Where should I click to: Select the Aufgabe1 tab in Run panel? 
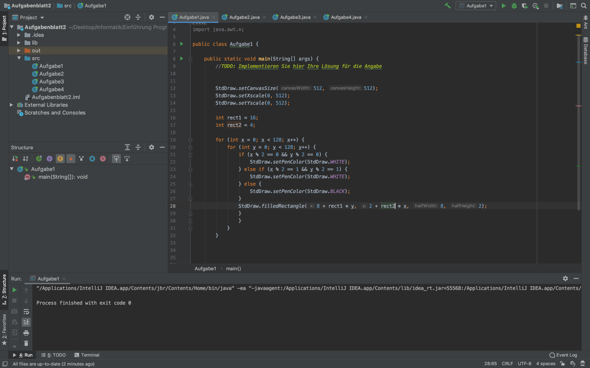click(x=48, y=279)
